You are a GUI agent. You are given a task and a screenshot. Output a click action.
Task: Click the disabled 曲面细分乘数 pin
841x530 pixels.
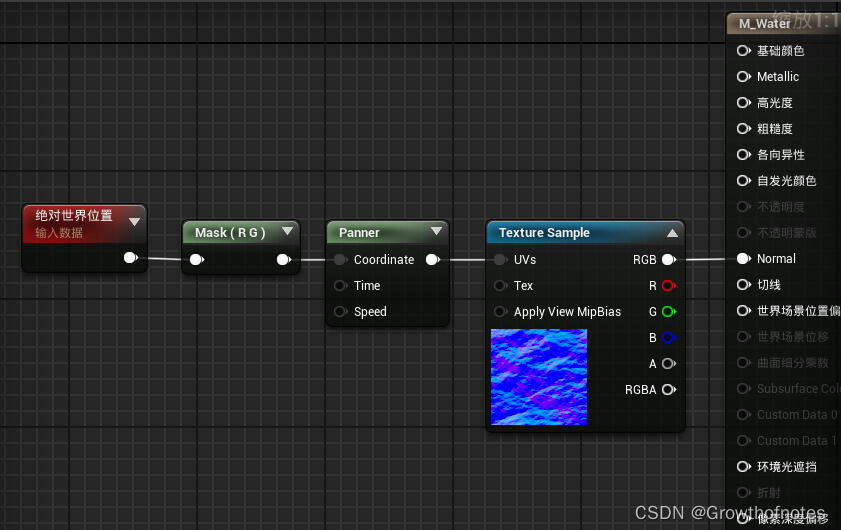pyautogui.click(x=743, y=363)
